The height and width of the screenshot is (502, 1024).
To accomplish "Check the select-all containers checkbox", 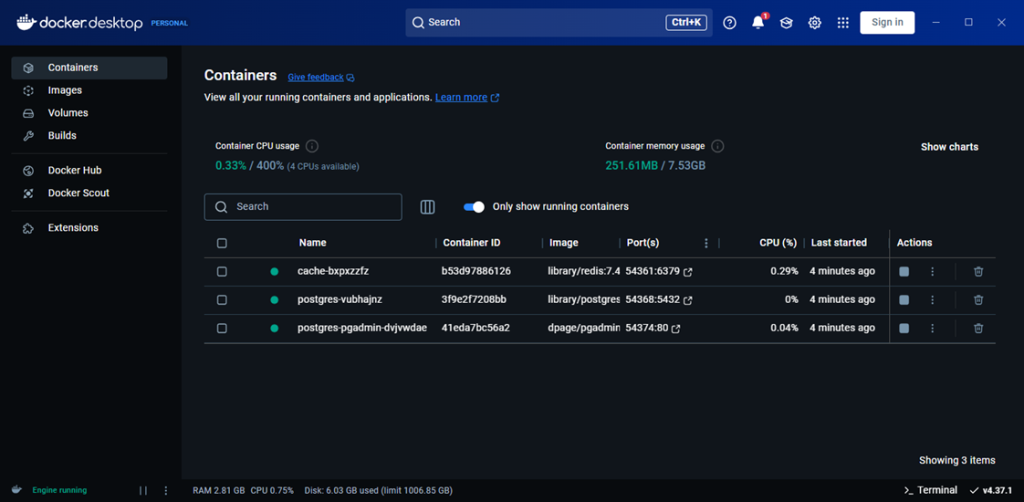I will [x=222, y=243].
